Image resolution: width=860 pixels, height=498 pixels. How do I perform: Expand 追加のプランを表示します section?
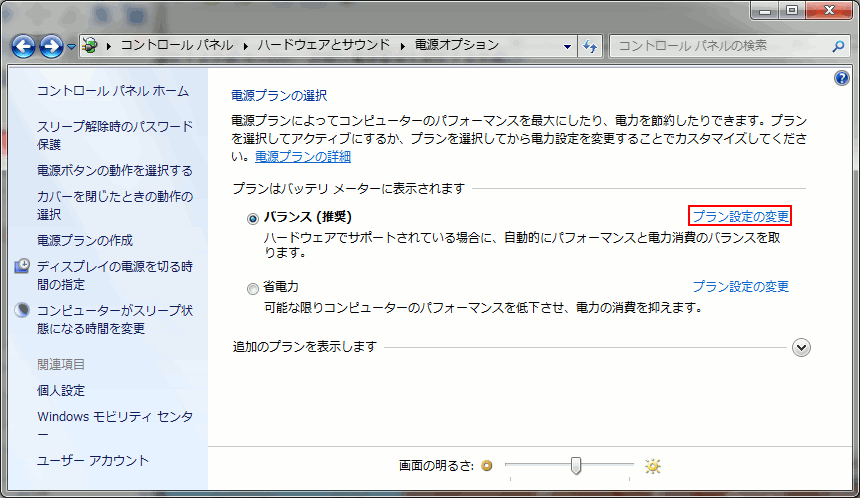[800, 347]
